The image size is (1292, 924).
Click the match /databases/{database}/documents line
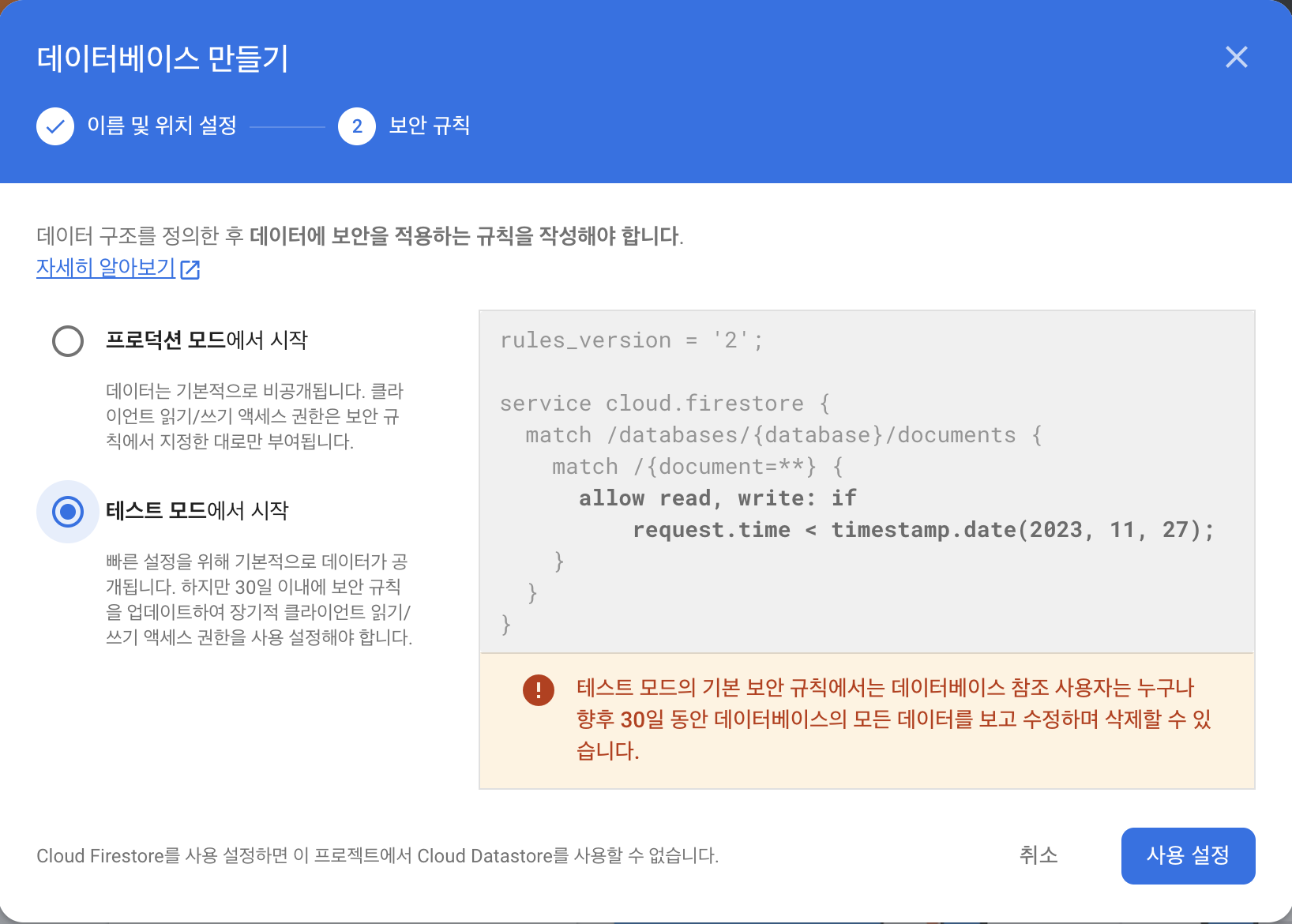784,435
